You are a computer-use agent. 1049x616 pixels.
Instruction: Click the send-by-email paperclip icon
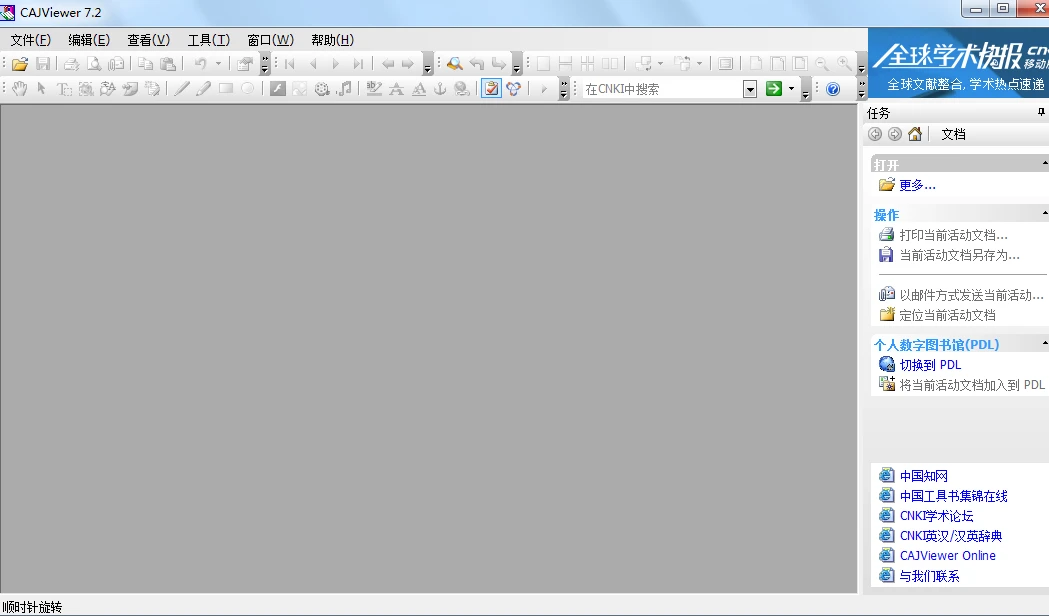116,64
